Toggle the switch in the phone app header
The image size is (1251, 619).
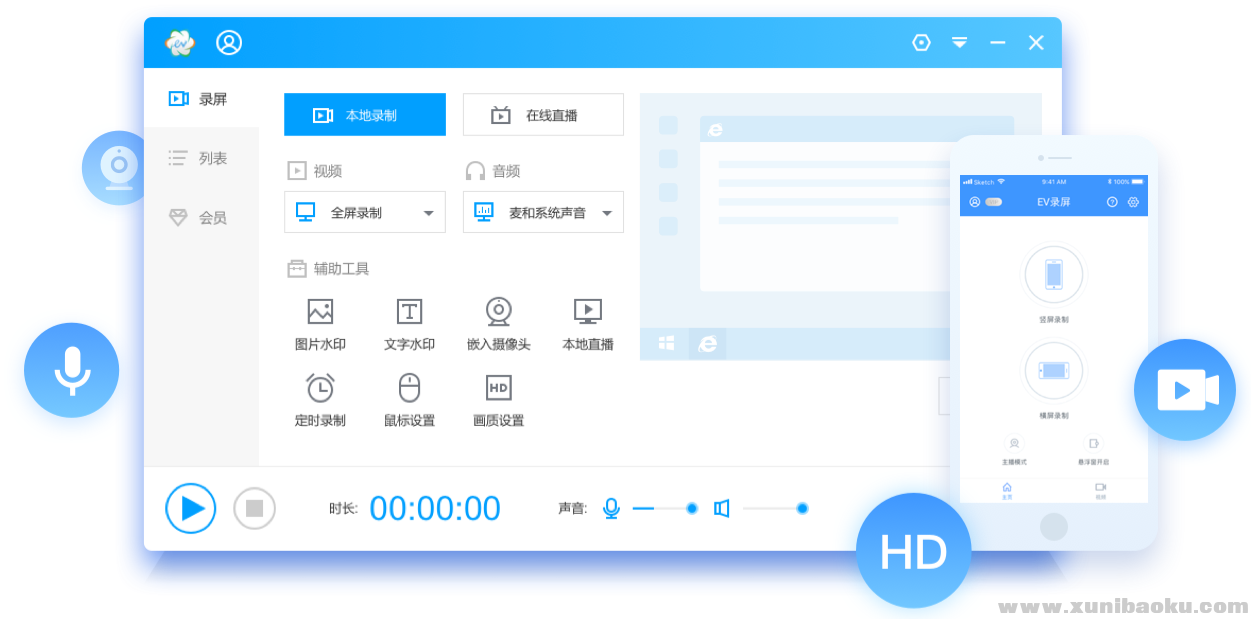pos(993,202)
